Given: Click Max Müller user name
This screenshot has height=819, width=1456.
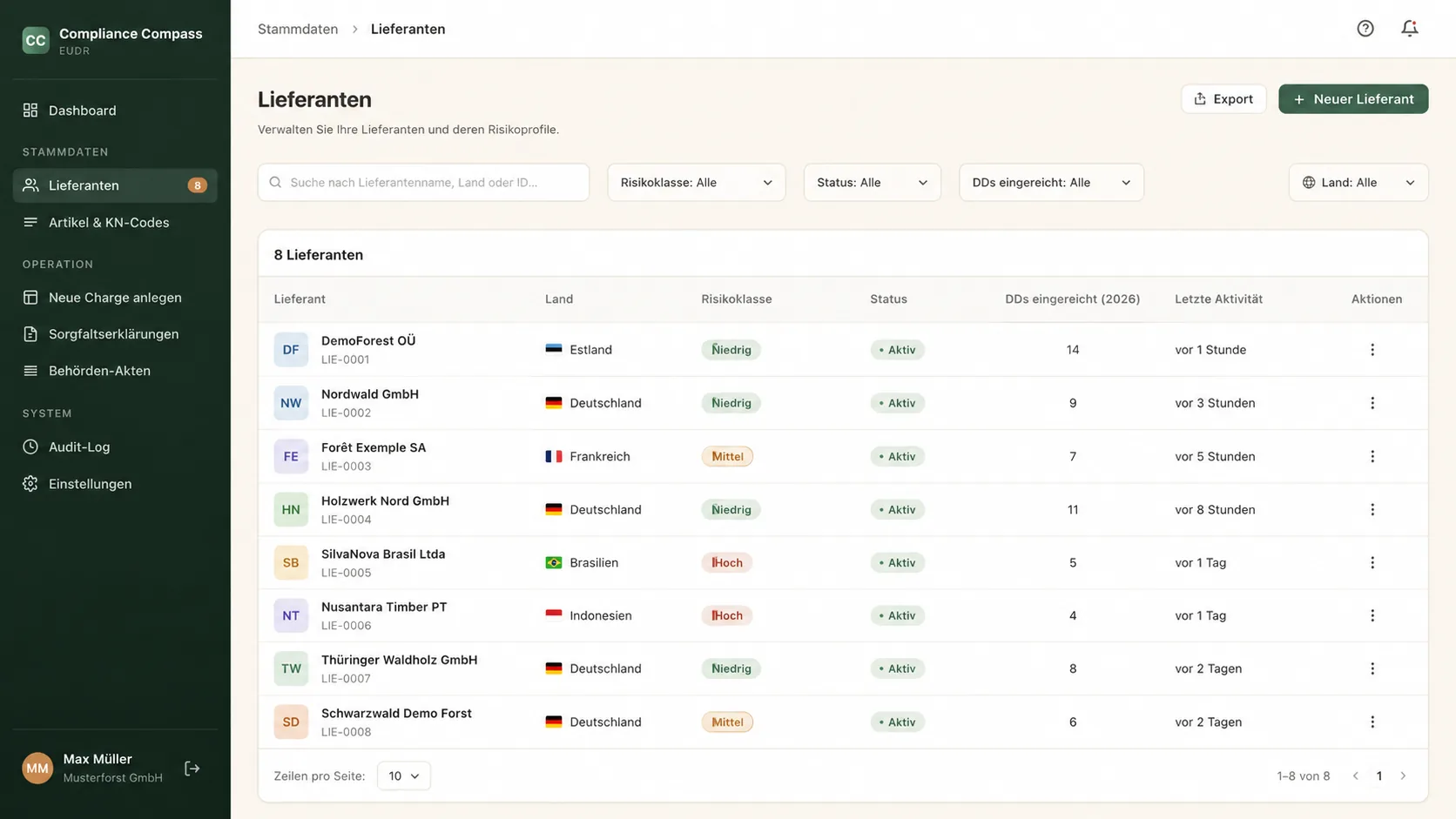Looking at the screenshot, I should (x=98, y=759).
